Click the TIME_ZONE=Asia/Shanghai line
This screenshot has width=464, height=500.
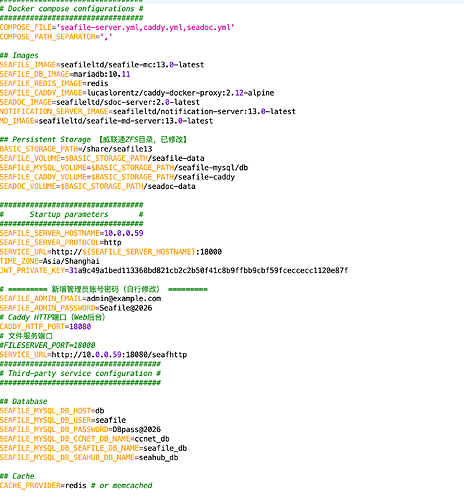[50, 261]
